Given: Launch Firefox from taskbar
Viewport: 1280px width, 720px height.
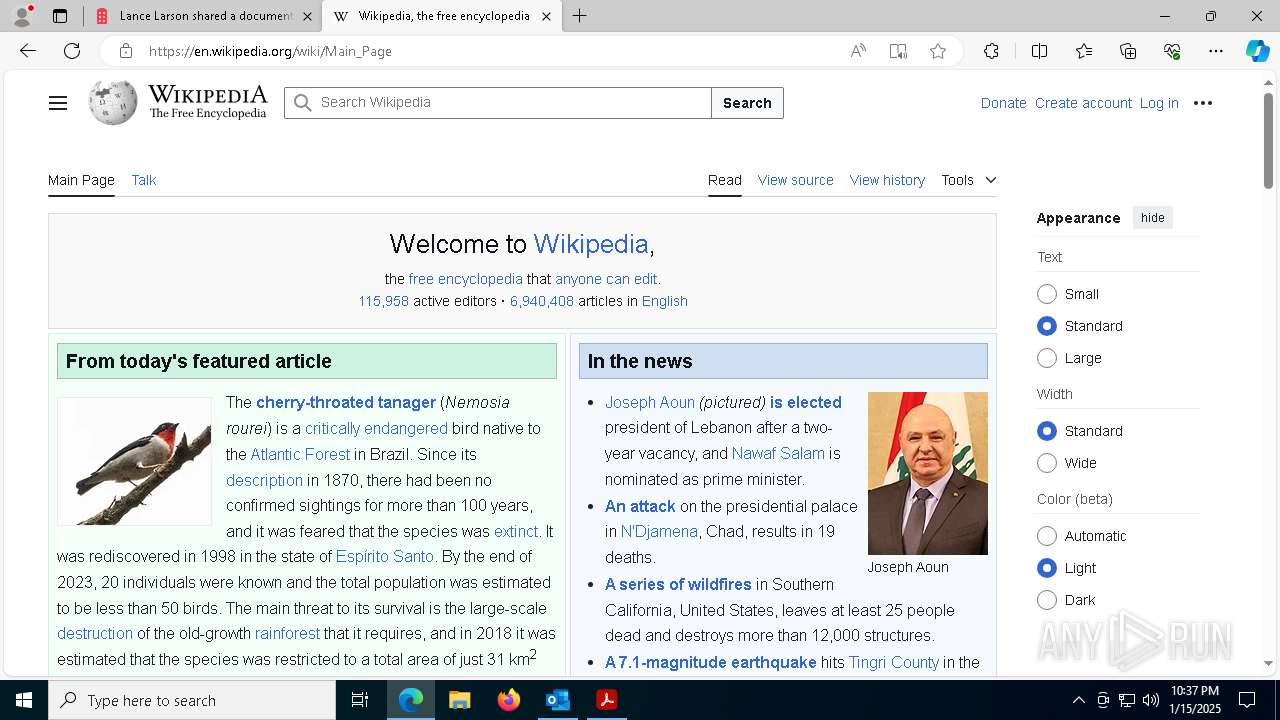Looking at the screenshot, I should coord(508,700).
